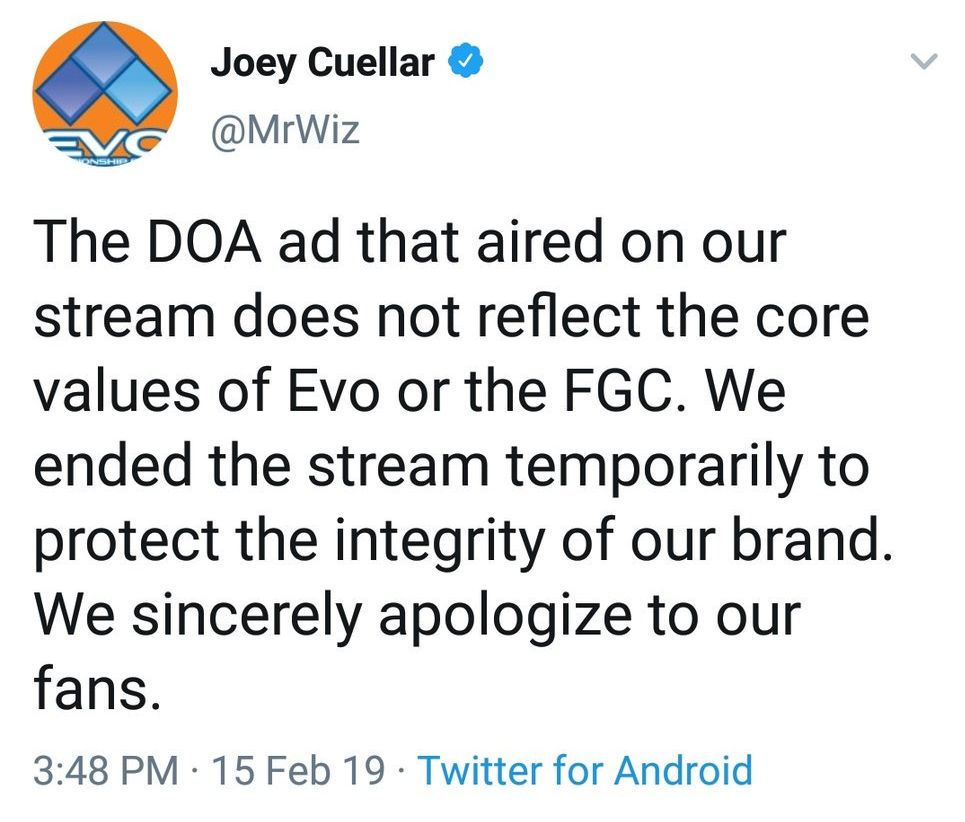
Task: Click the 3:48 PM timestamp
Action: (106, 771)
